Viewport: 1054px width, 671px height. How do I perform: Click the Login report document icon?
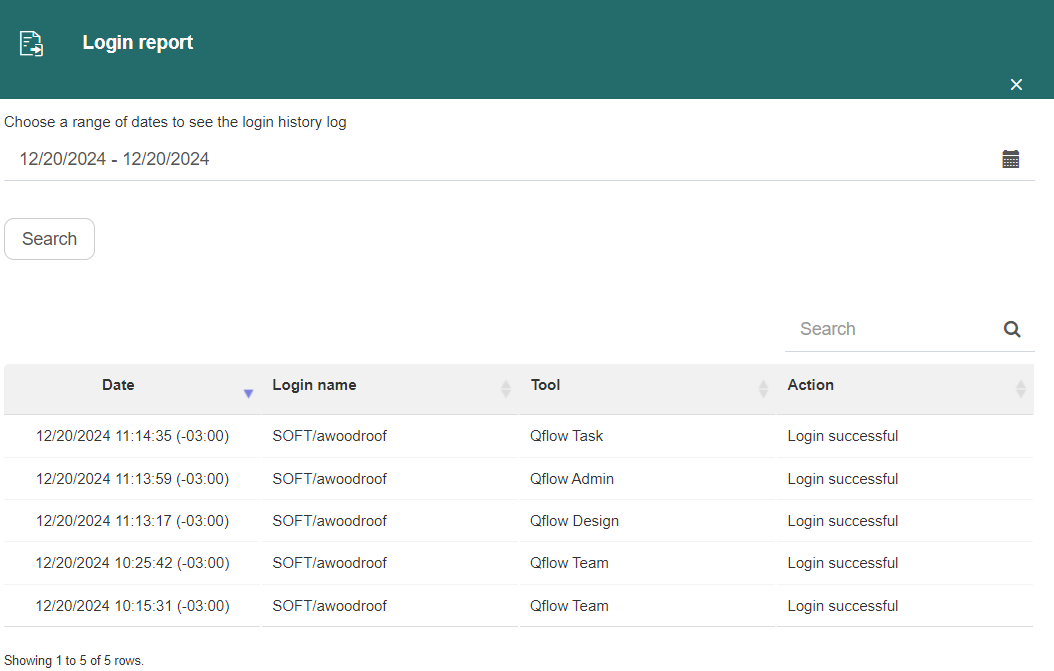pyautogui.click(x=31, y=44)
